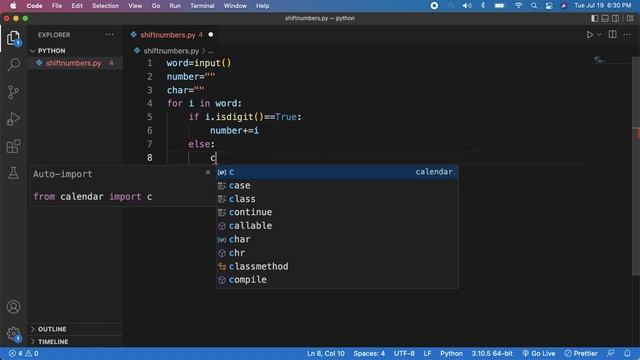Open the Go menu
Image resolution: width=640 pixels, height=360 pixels.
click(x=156, y=6)
